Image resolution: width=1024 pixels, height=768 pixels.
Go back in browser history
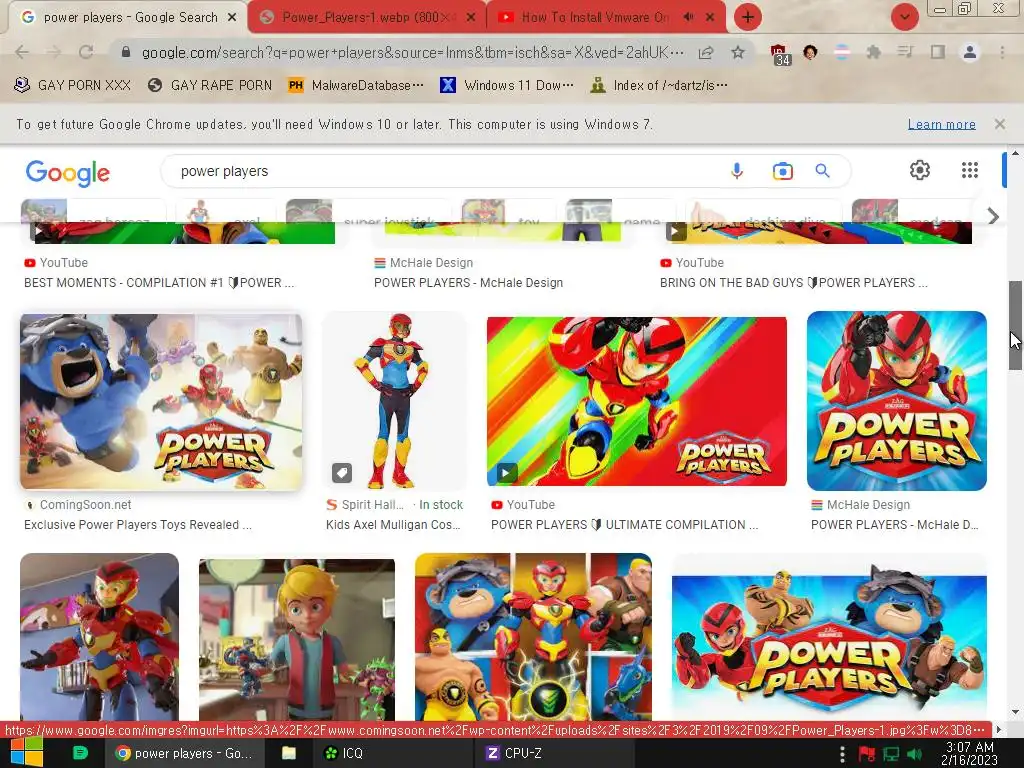click(x=22, y=52)
